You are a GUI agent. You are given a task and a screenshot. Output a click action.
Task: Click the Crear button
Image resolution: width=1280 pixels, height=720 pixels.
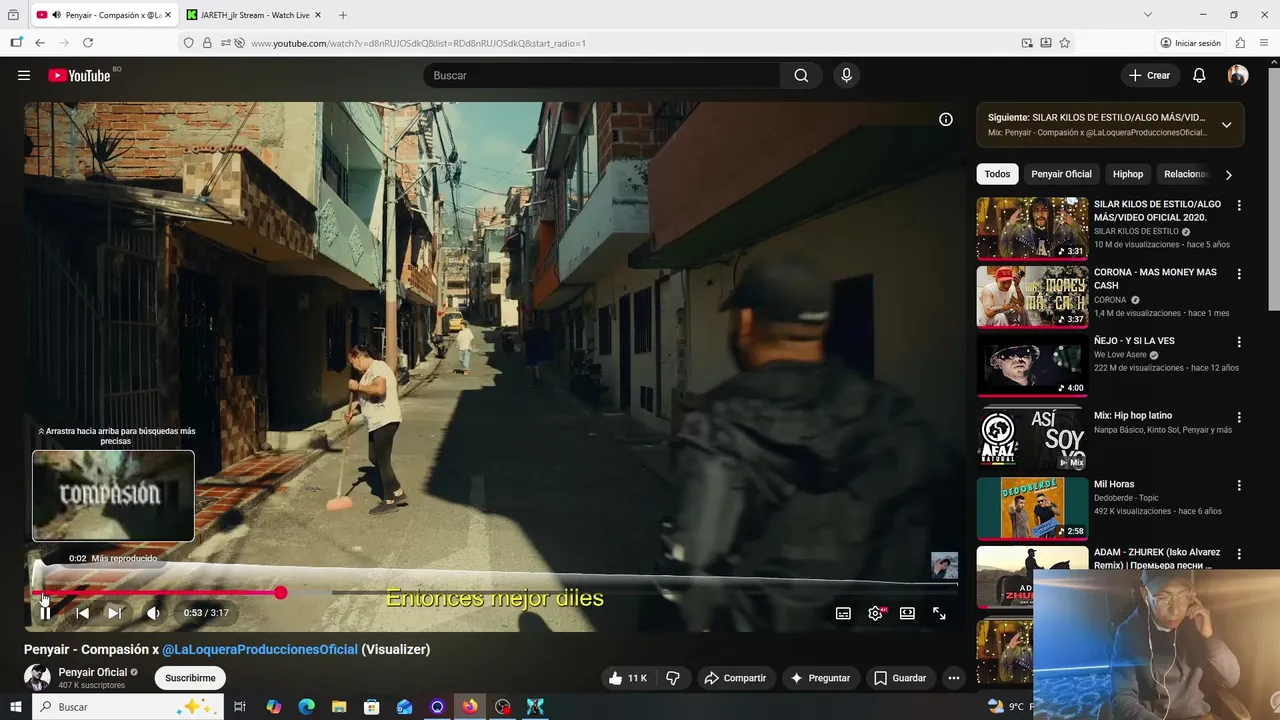tap(1149, 75)
